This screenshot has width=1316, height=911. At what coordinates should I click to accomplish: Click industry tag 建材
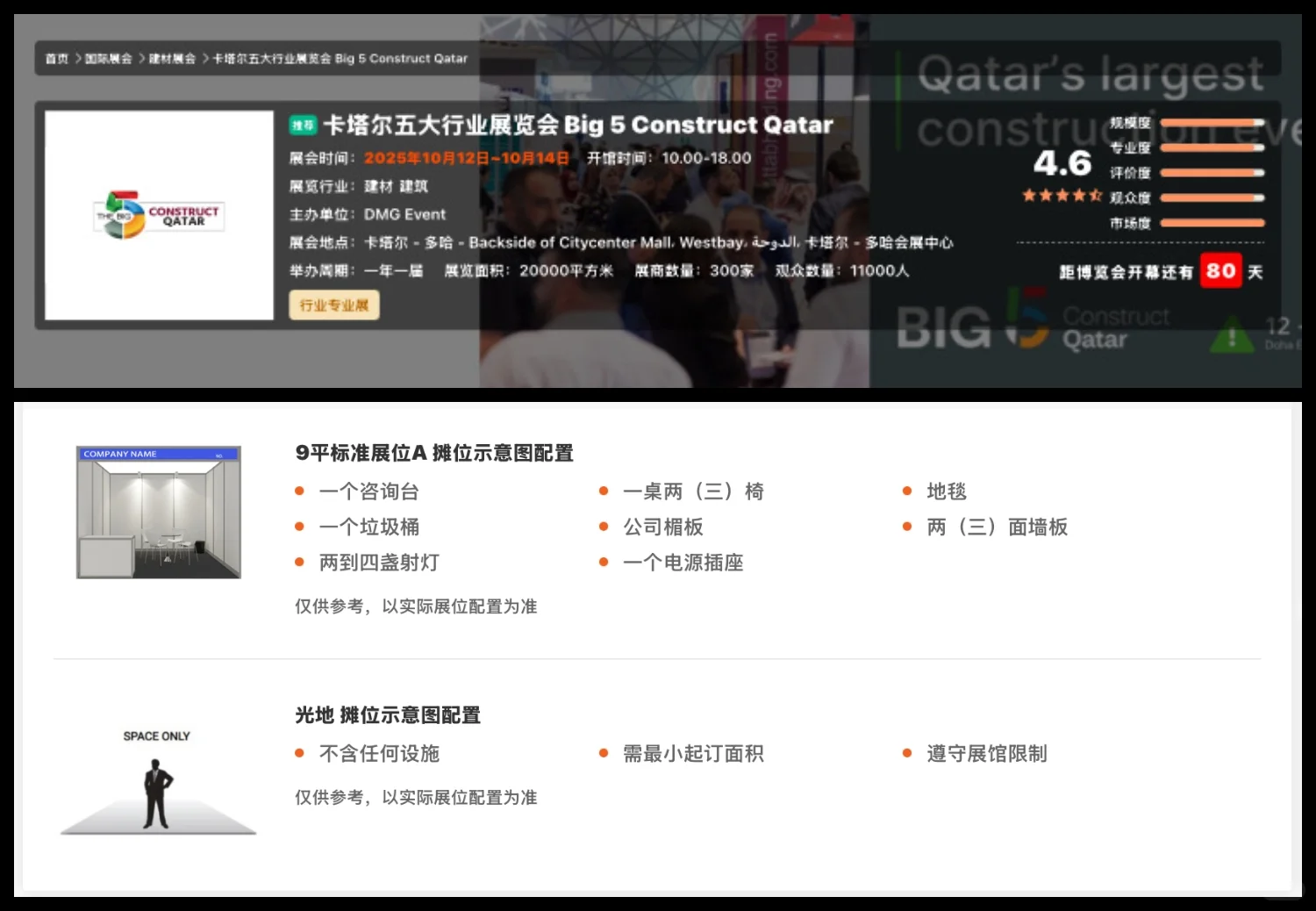tap(379, 186)
